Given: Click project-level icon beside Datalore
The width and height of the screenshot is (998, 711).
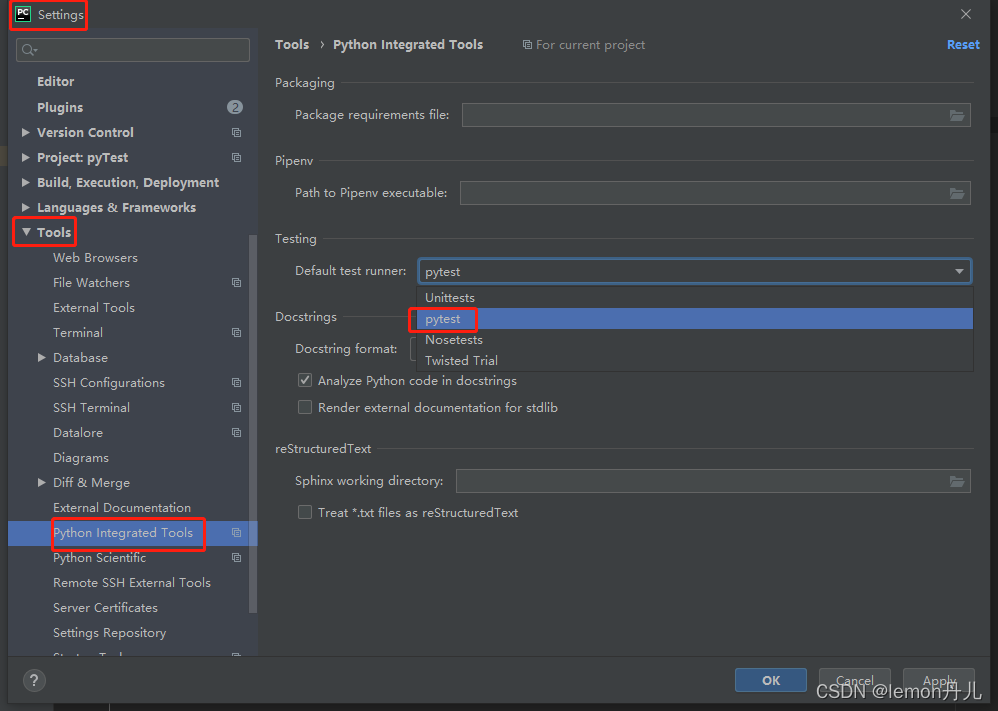Looking at the screenshot, I should [x=236, y=432].
